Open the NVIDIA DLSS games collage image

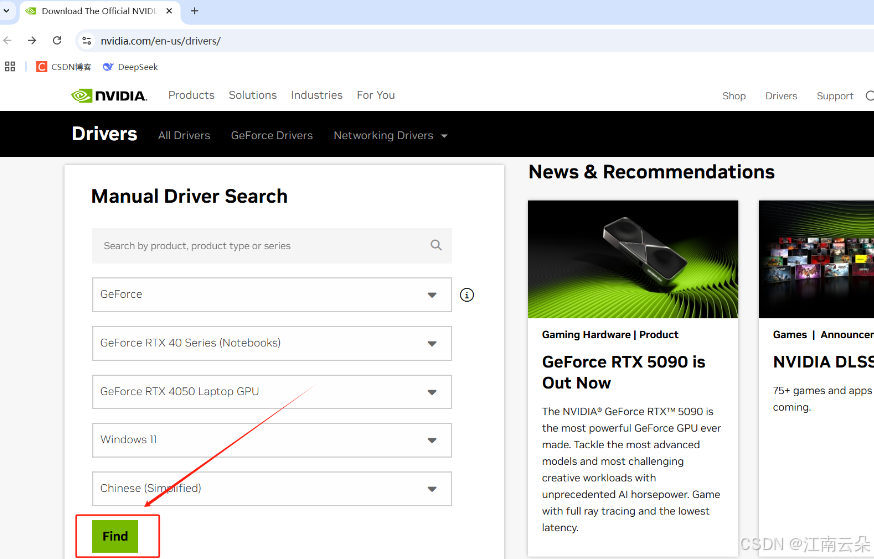pyautogui.click(x=816, y=259)
